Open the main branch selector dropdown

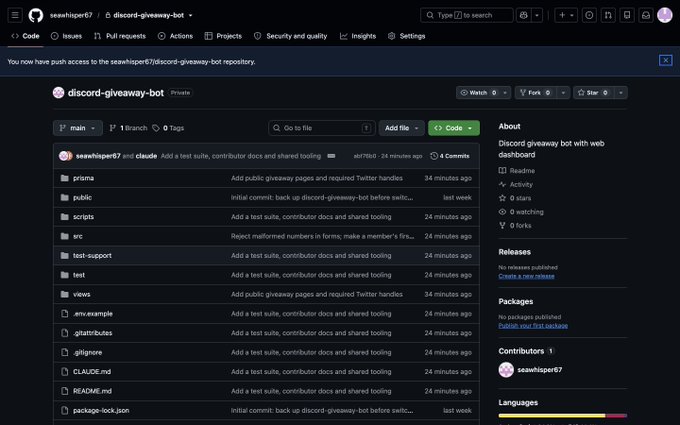point(78,128)
